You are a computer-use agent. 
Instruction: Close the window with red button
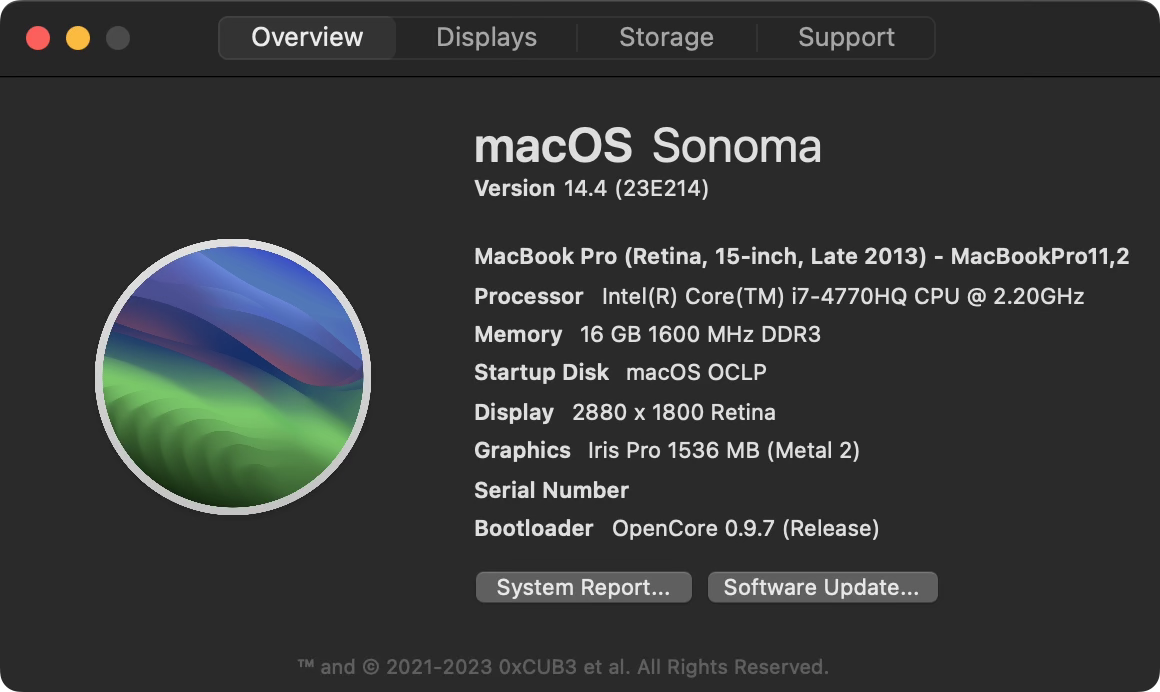click(x=38, y=39)
